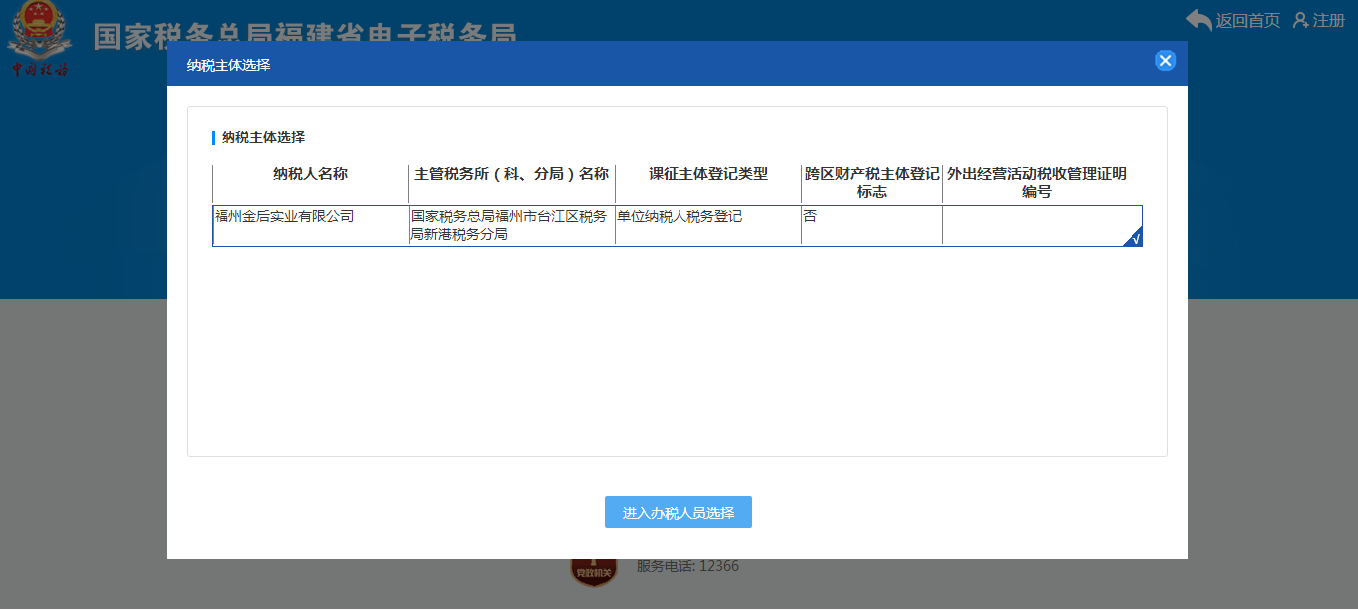Click the blue checkmark in the selected row
The width and height of the screenshot is (1358, 611).
pos(1136,238)
